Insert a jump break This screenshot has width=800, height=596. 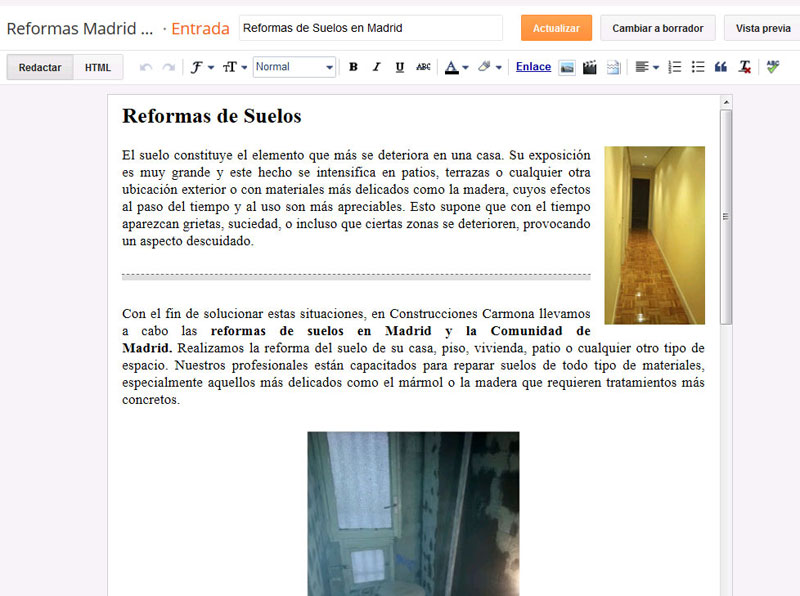(613, 67)
